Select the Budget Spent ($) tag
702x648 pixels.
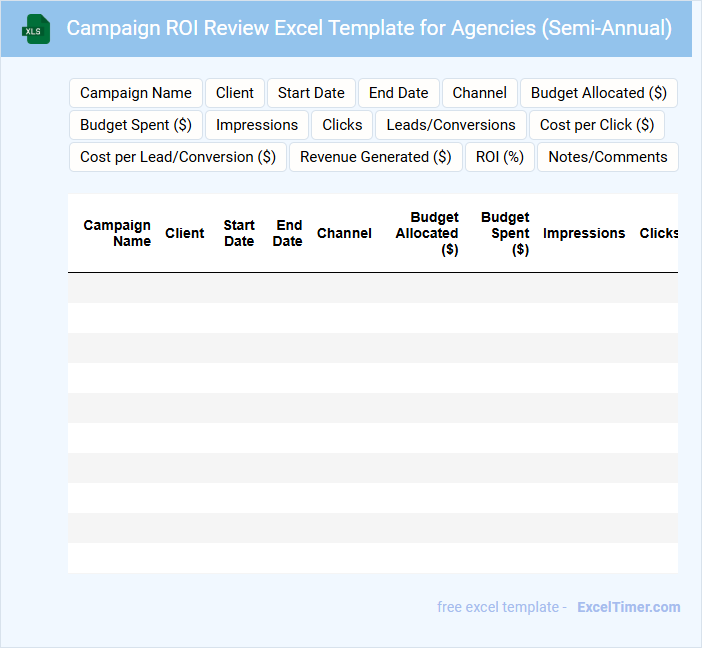coord(136,125)
